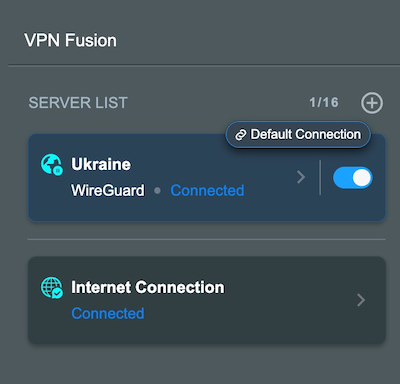Click the Internet Connection title

148,287
